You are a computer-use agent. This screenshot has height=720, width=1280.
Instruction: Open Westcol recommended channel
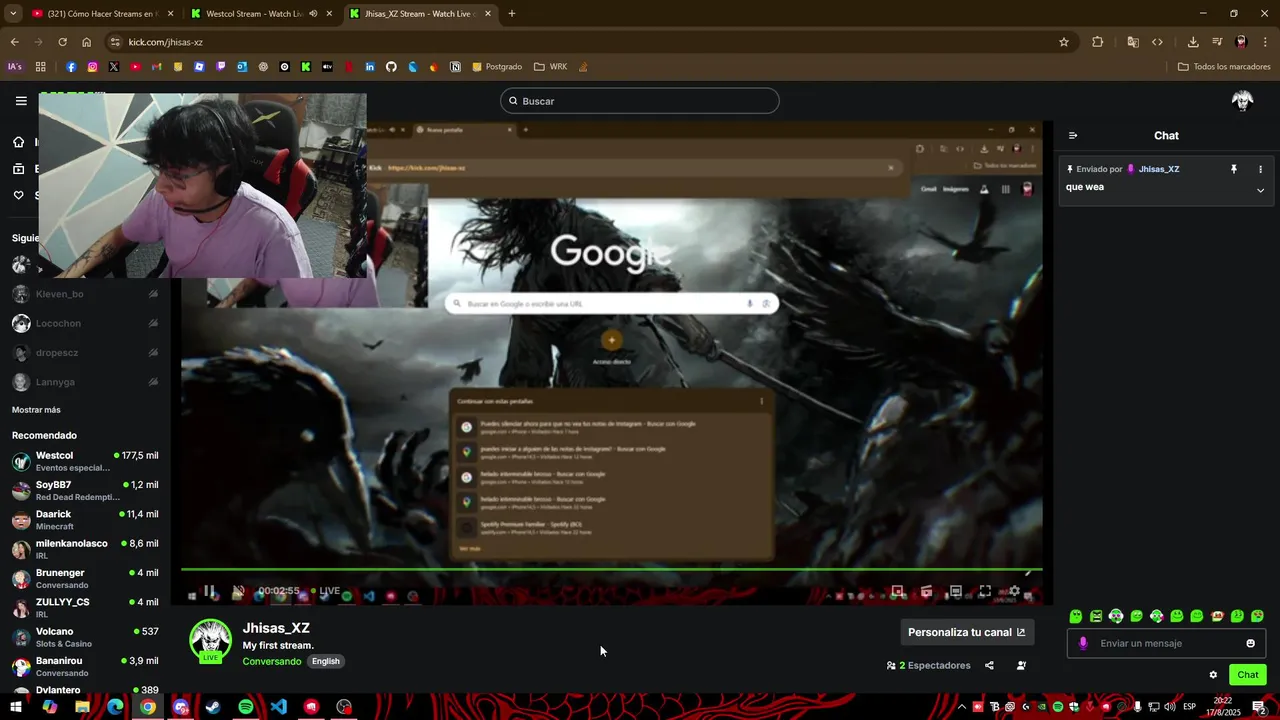(85, 461)
